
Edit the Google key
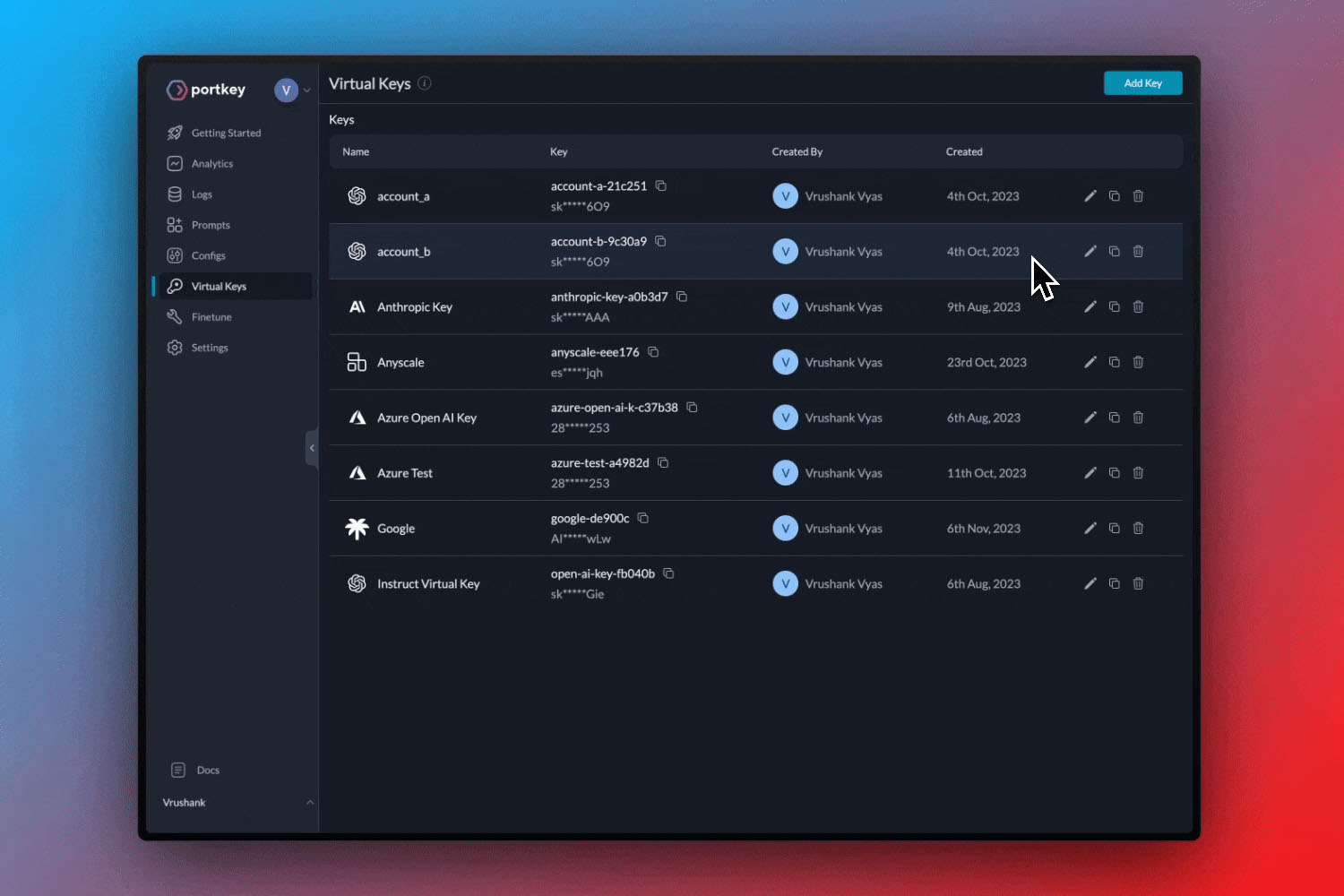pyautogui.click(x=1090, y=529)
